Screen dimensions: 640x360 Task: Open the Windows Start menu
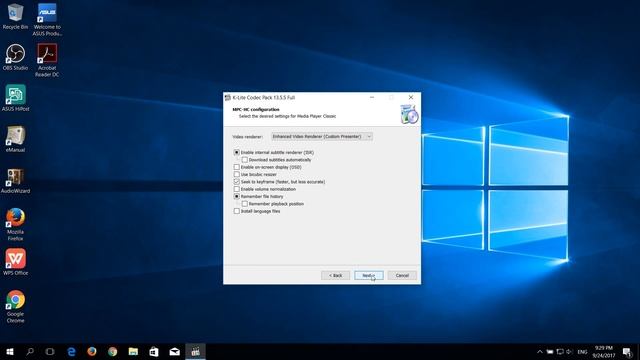click(10, 351)
